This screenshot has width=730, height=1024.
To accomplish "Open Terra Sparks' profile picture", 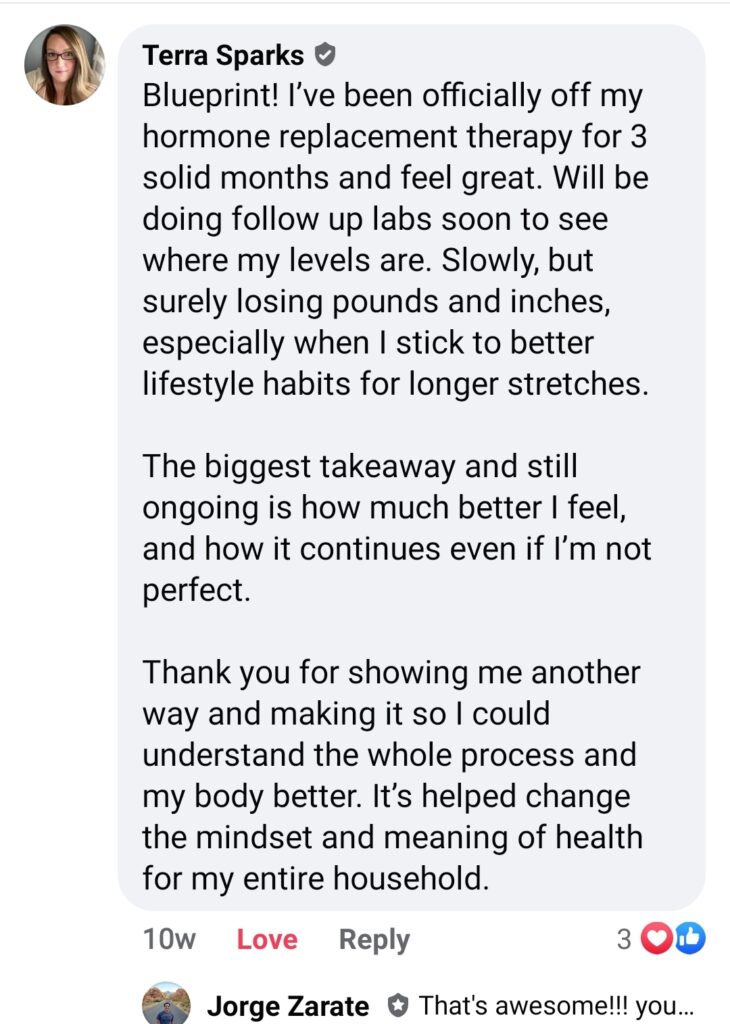I will 64,65.
